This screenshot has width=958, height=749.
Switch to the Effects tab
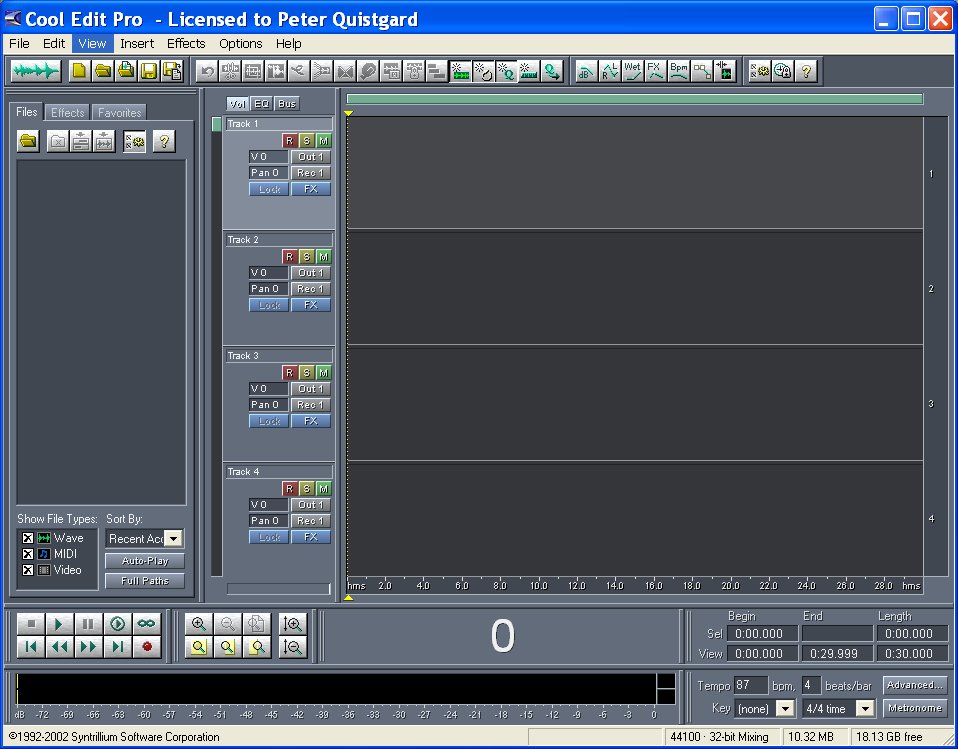[67, 112]
